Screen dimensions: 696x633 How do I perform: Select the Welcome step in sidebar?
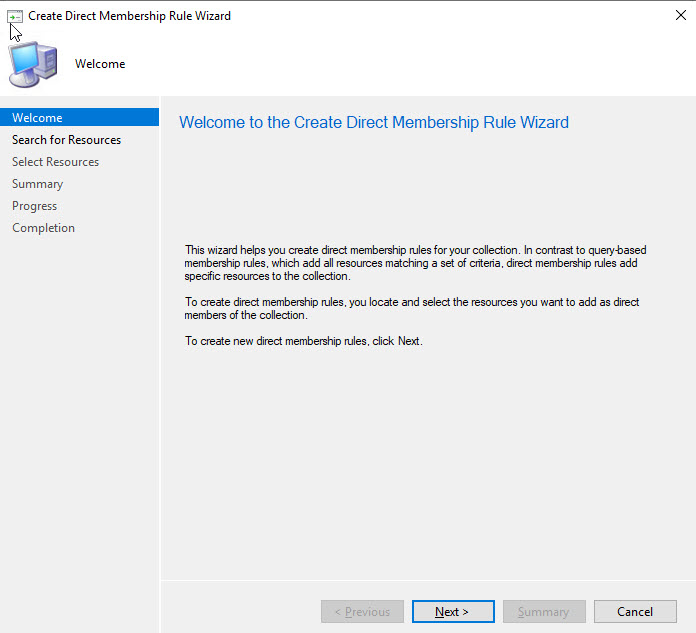point(37,118)
